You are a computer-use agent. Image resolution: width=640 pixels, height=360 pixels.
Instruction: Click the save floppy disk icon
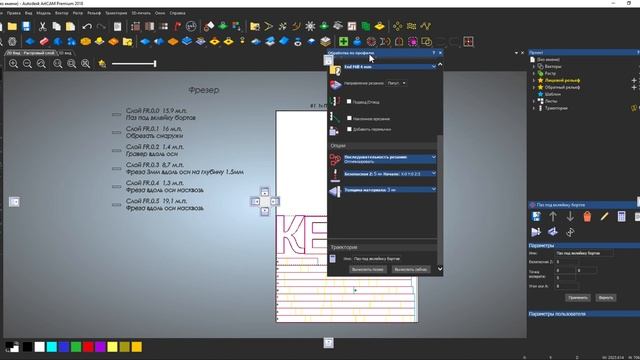point(26,27)
